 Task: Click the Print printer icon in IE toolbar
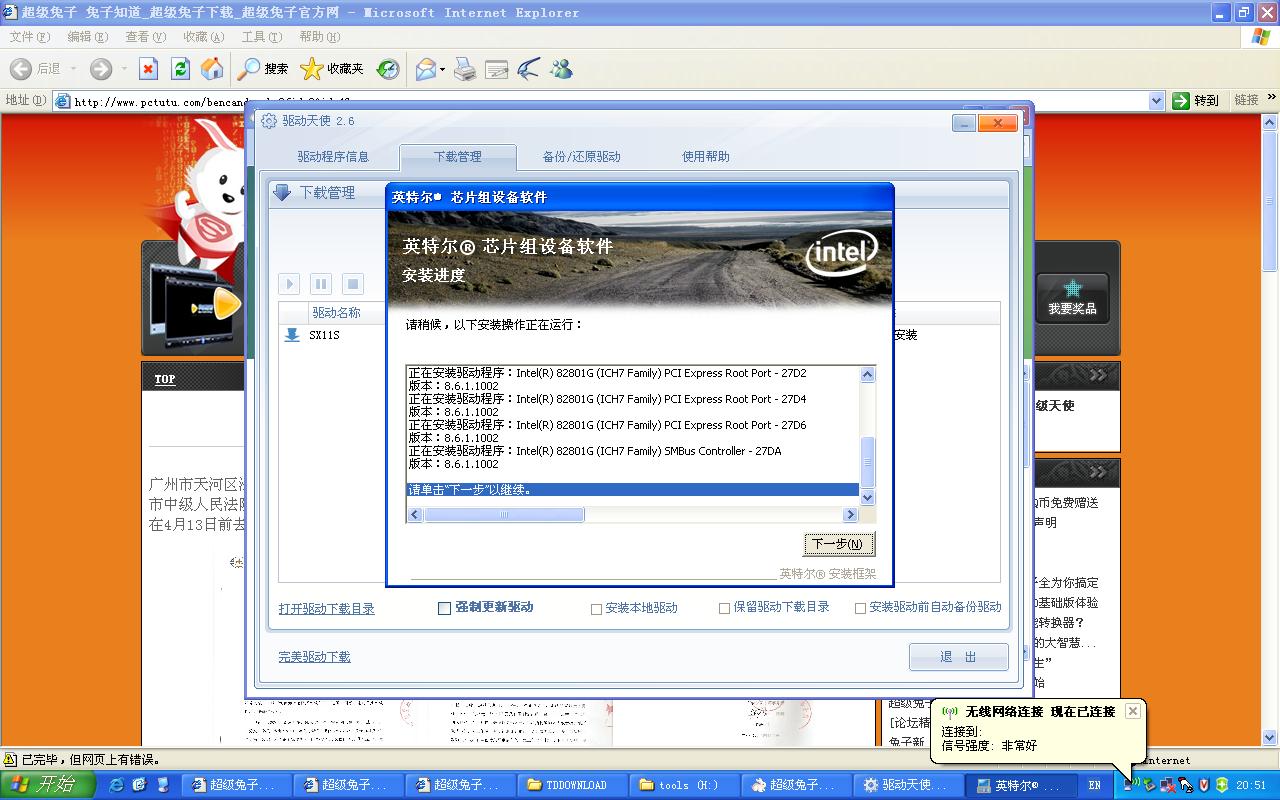coord(464,69)
